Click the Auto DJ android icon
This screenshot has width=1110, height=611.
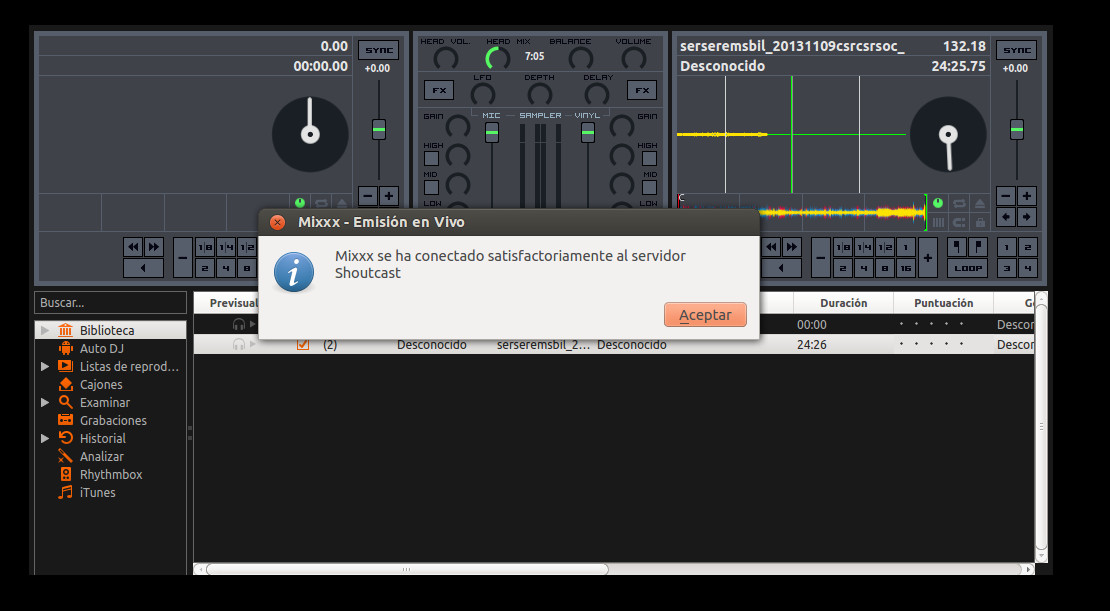tap(66, 348)
